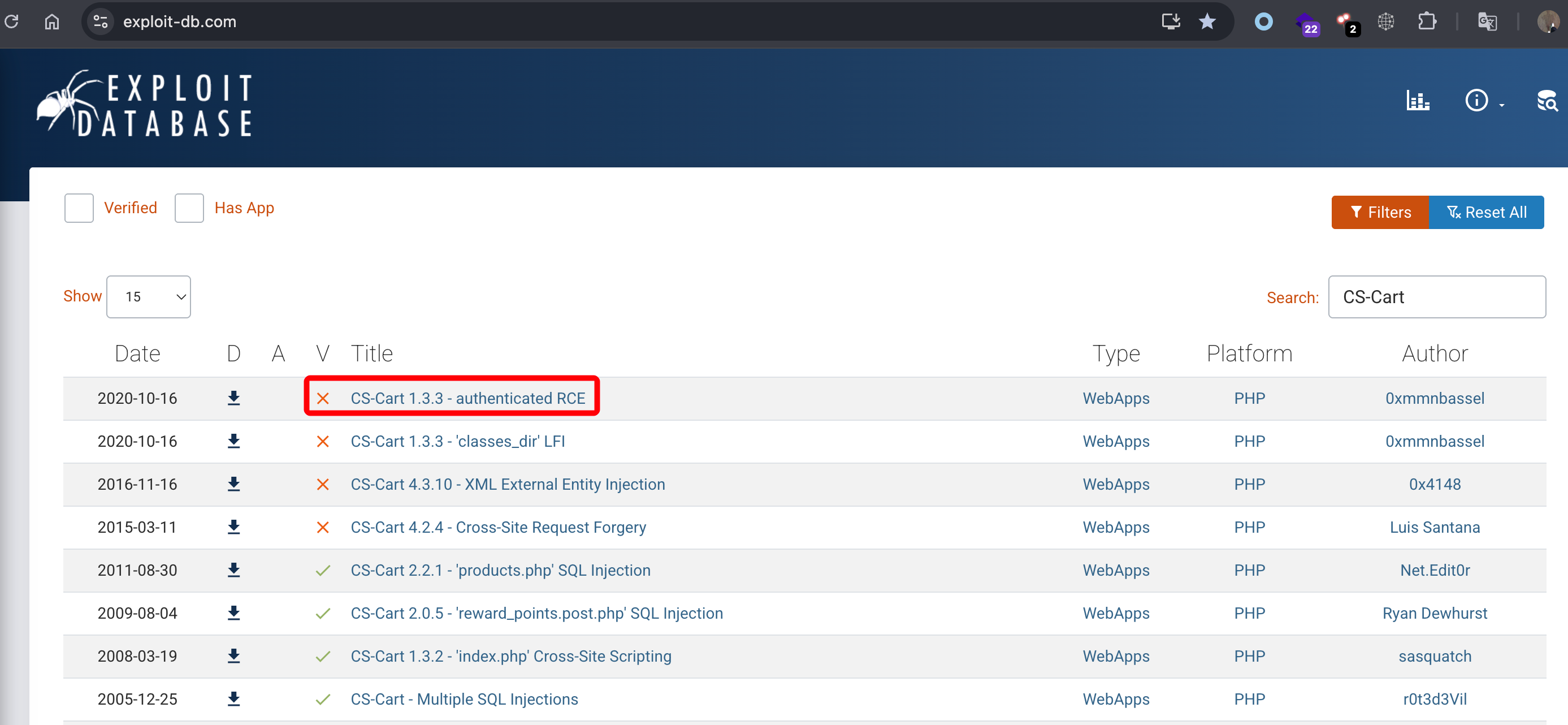Sort by the Platform column header
The image size is (1568, 725).
1249,353
